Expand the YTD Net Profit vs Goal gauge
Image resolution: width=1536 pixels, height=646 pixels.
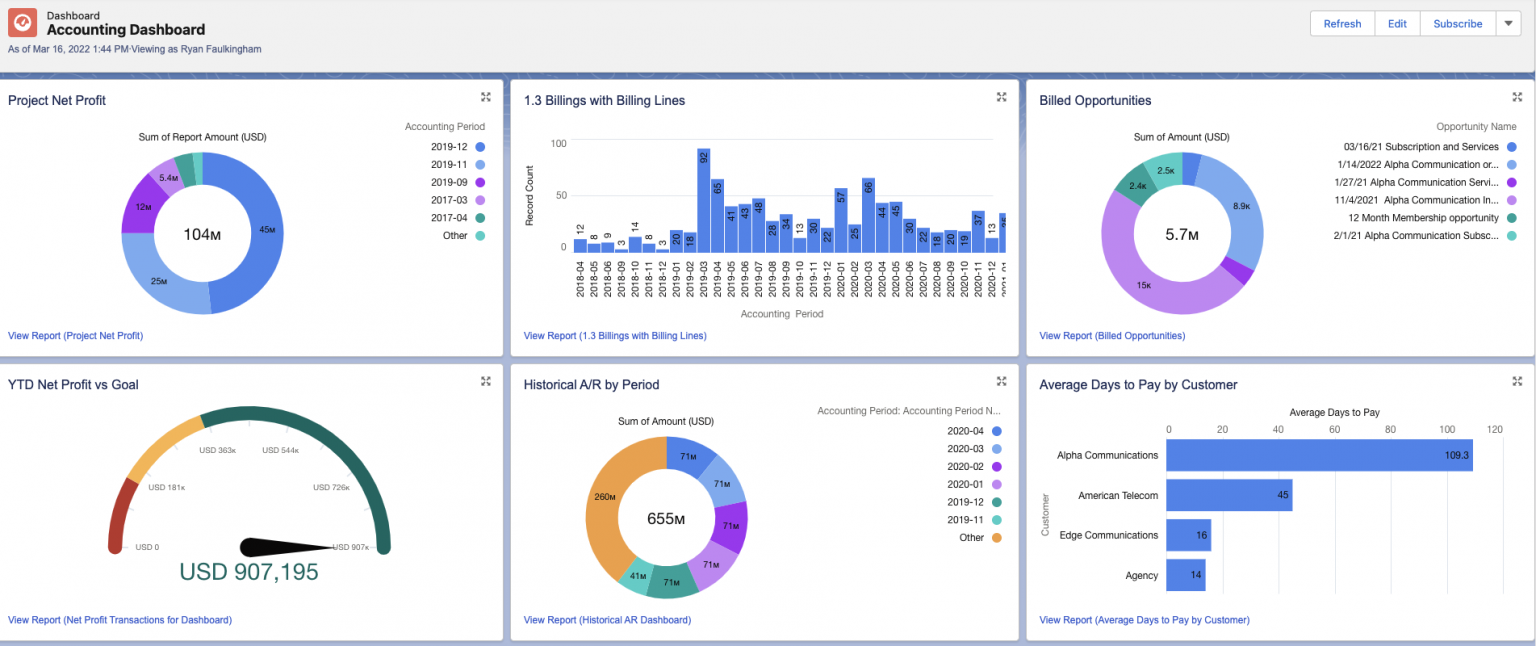(486, 381)
